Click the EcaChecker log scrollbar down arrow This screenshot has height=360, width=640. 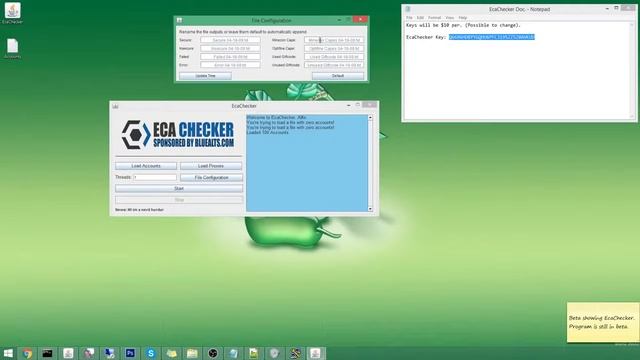point(370,209)
